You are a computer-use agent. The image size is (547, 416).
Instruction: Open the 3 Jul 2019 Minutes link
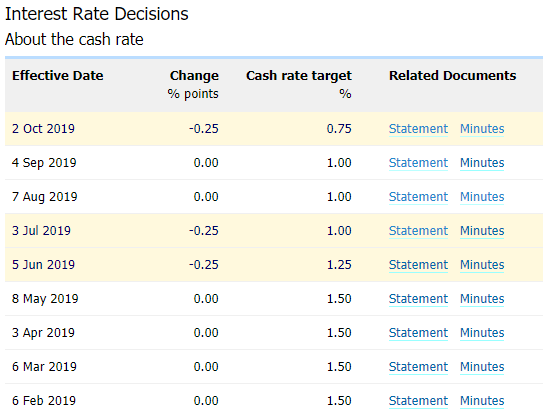[x=482, y=231]
